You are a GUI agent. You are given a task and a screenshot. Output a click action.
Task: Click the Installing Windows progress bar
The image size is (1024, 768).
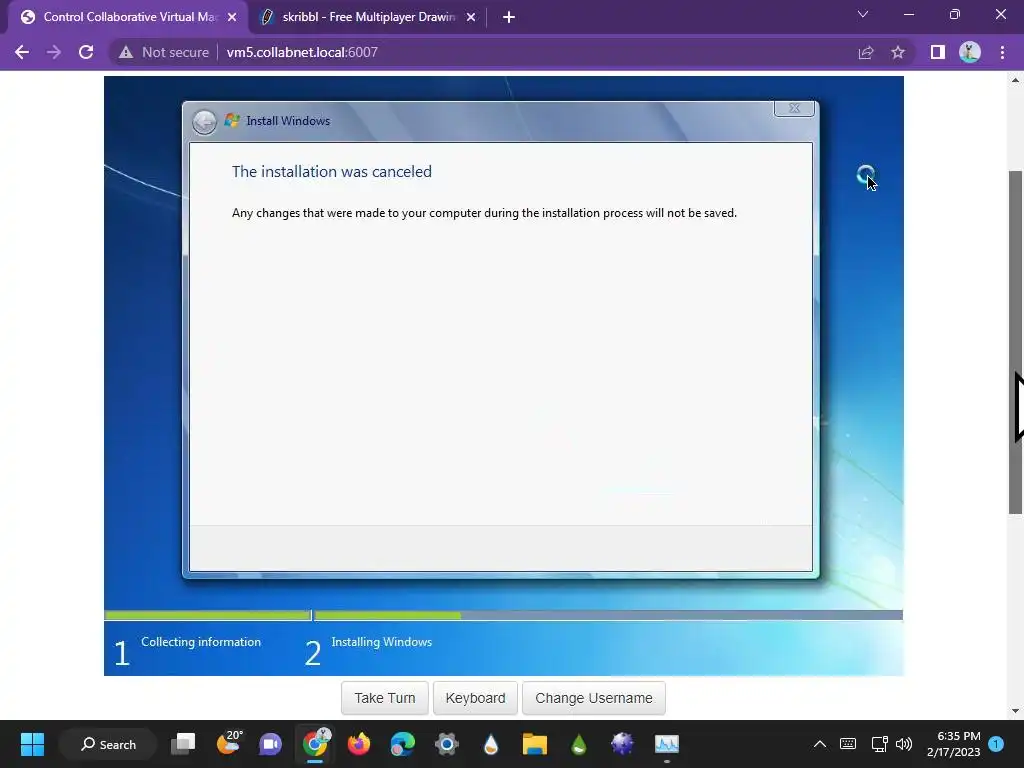(x=609, y=615)
